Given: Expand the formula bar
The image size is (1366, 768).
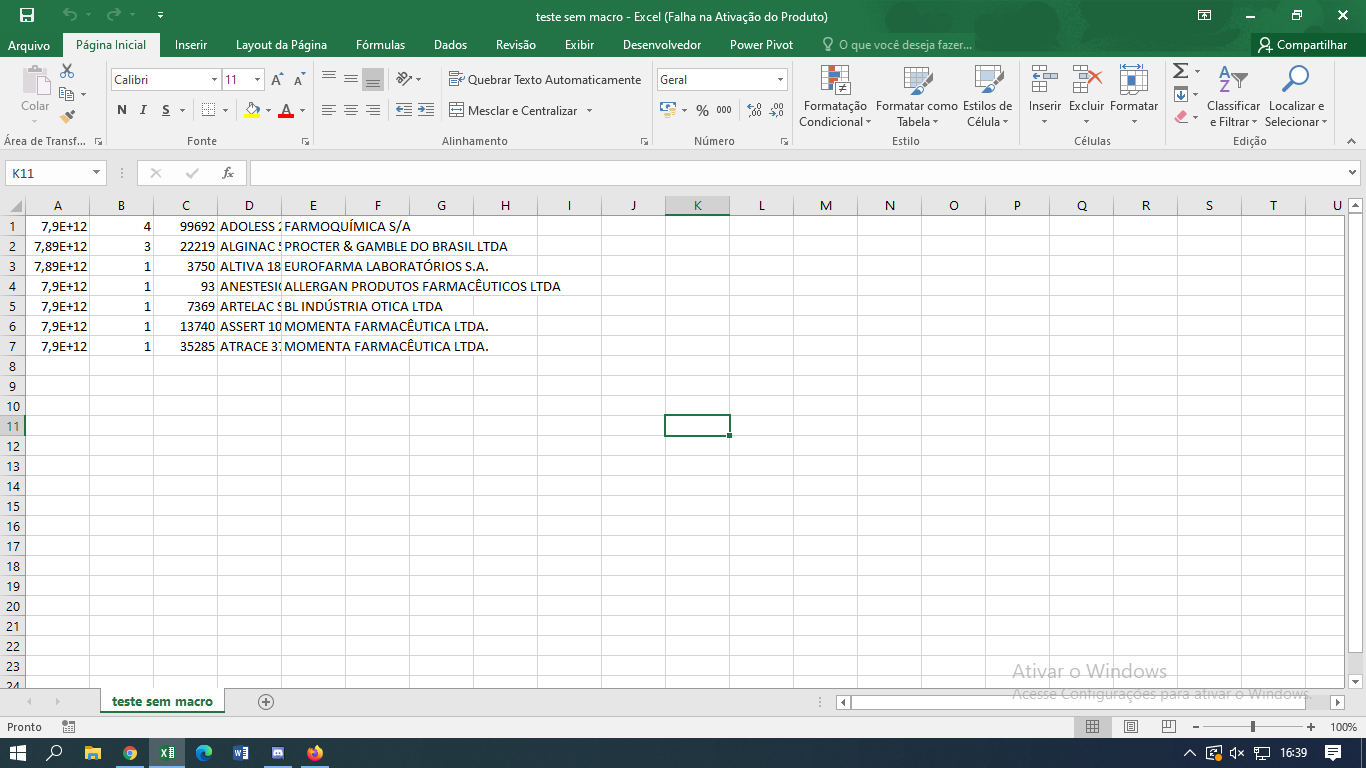Looking at the screenshot, I should [x=1352, y=173].
